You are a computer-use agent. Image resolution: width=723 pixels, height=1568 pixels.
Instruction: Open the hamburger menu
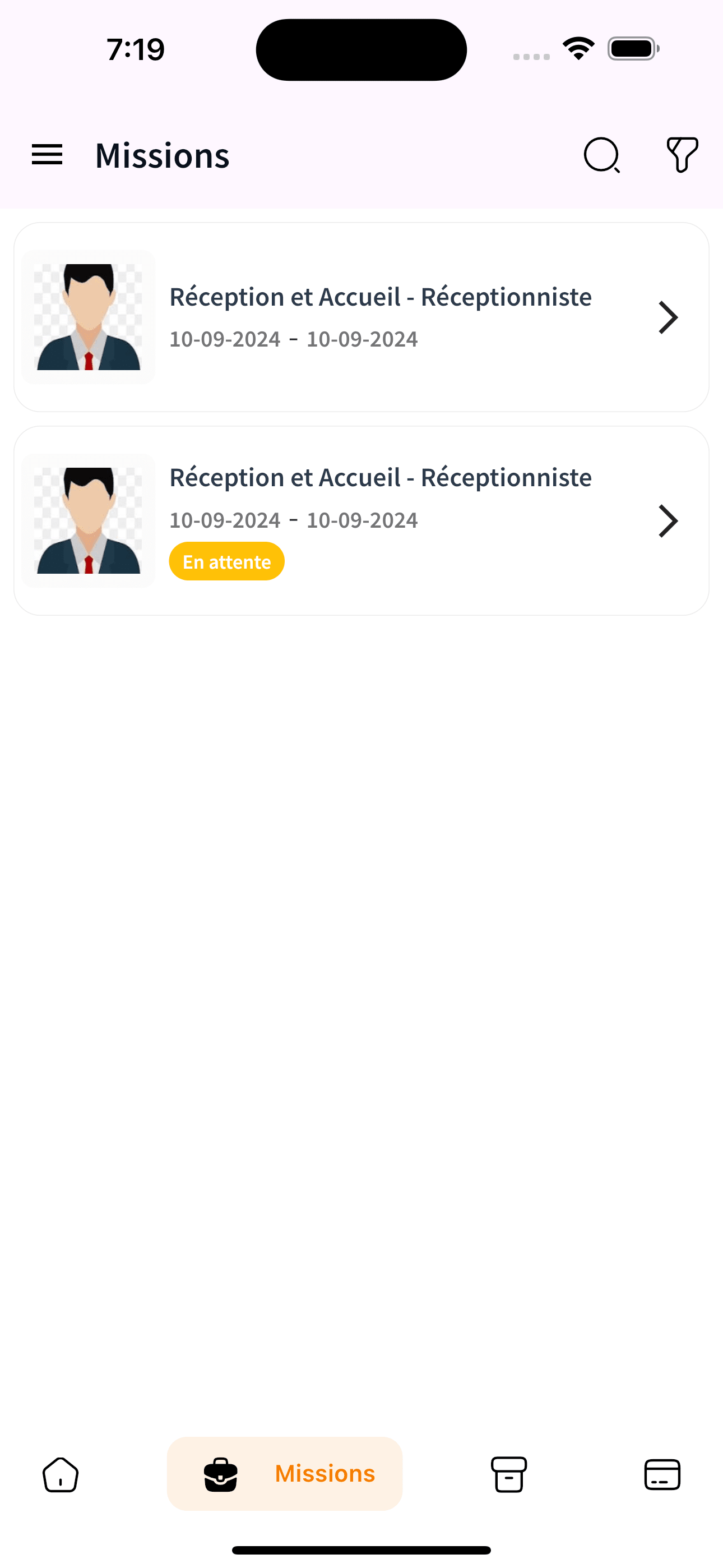[47, 155]
